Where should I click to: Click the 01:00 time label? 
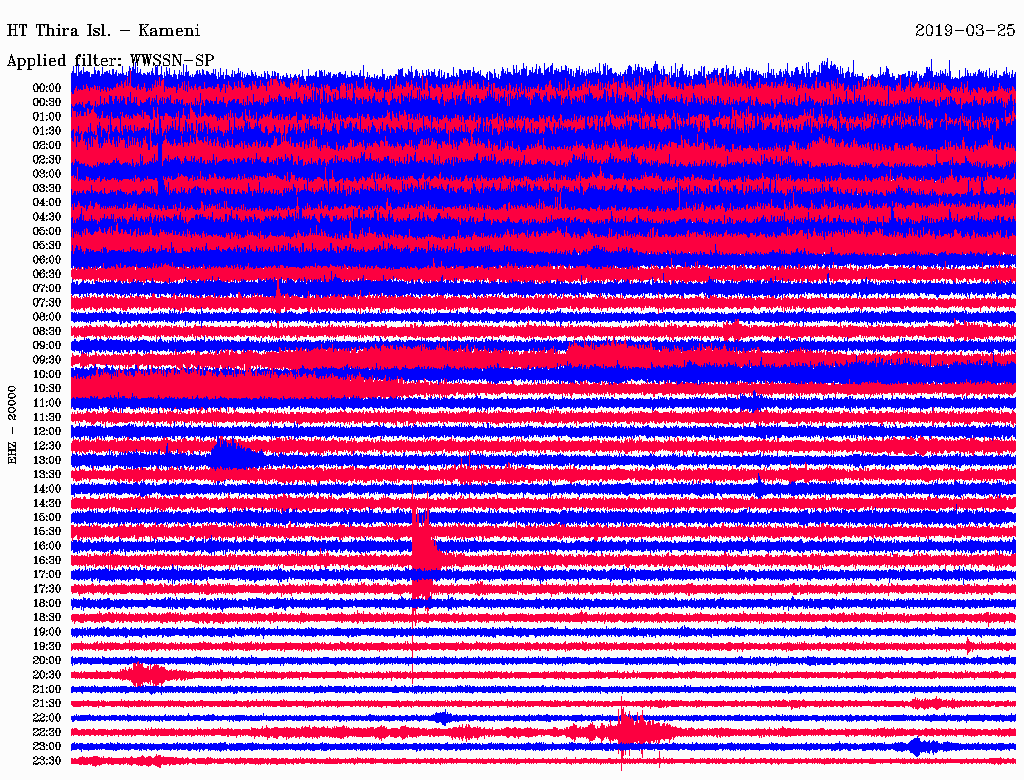click(x=47, y=117)
